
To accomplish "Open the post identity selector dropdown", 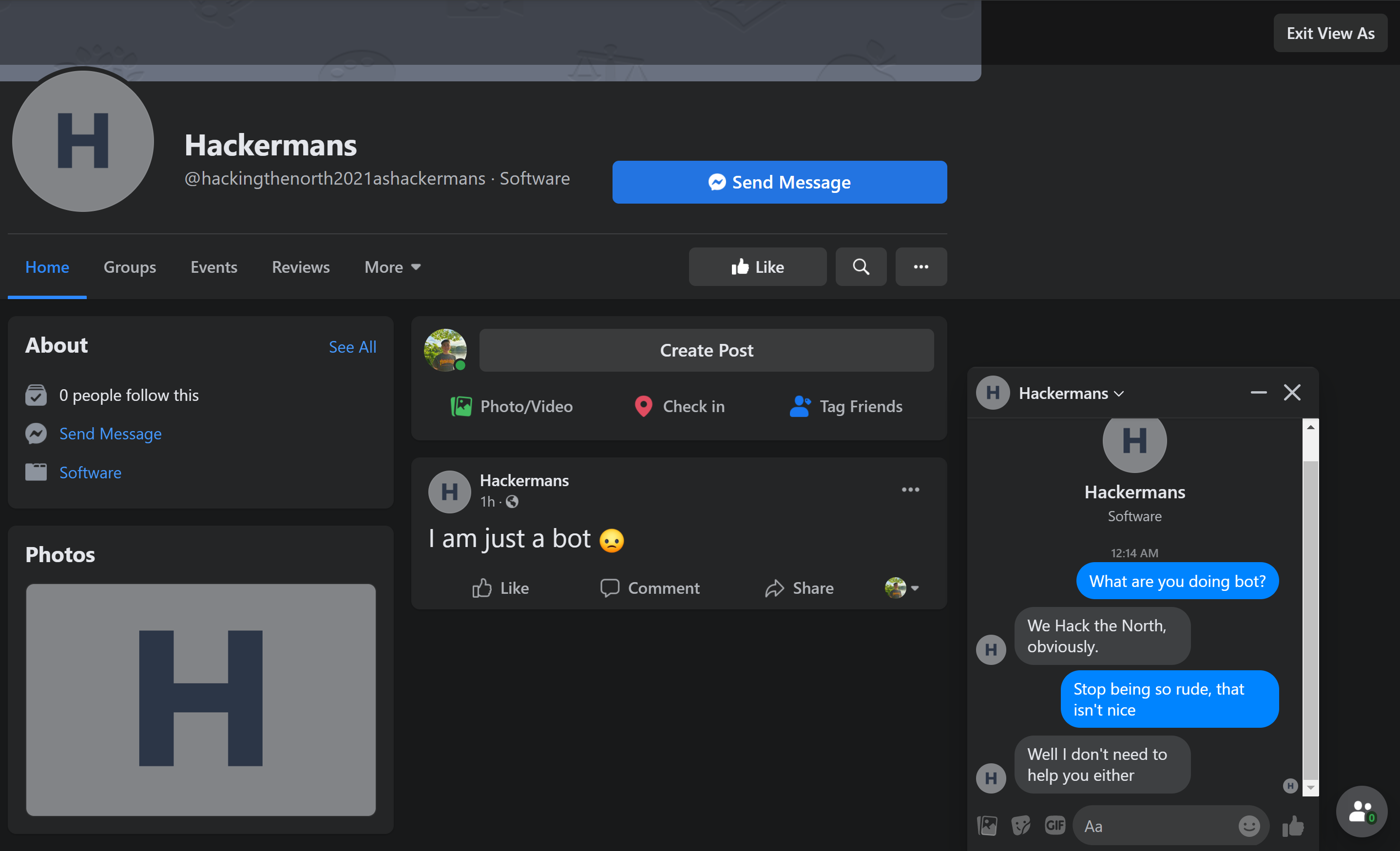I will [x=901, y=588].
